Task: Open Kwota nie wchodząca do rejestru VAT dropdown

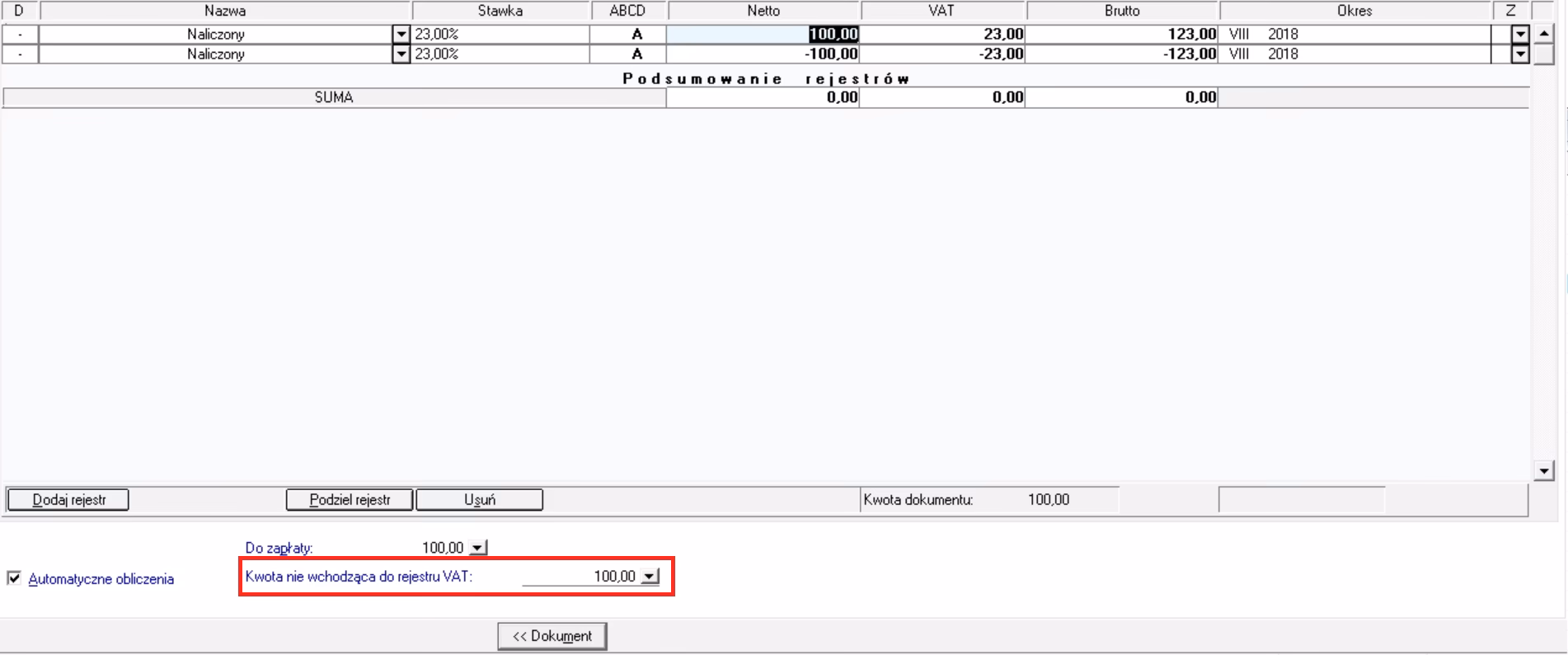Action: 650,577
